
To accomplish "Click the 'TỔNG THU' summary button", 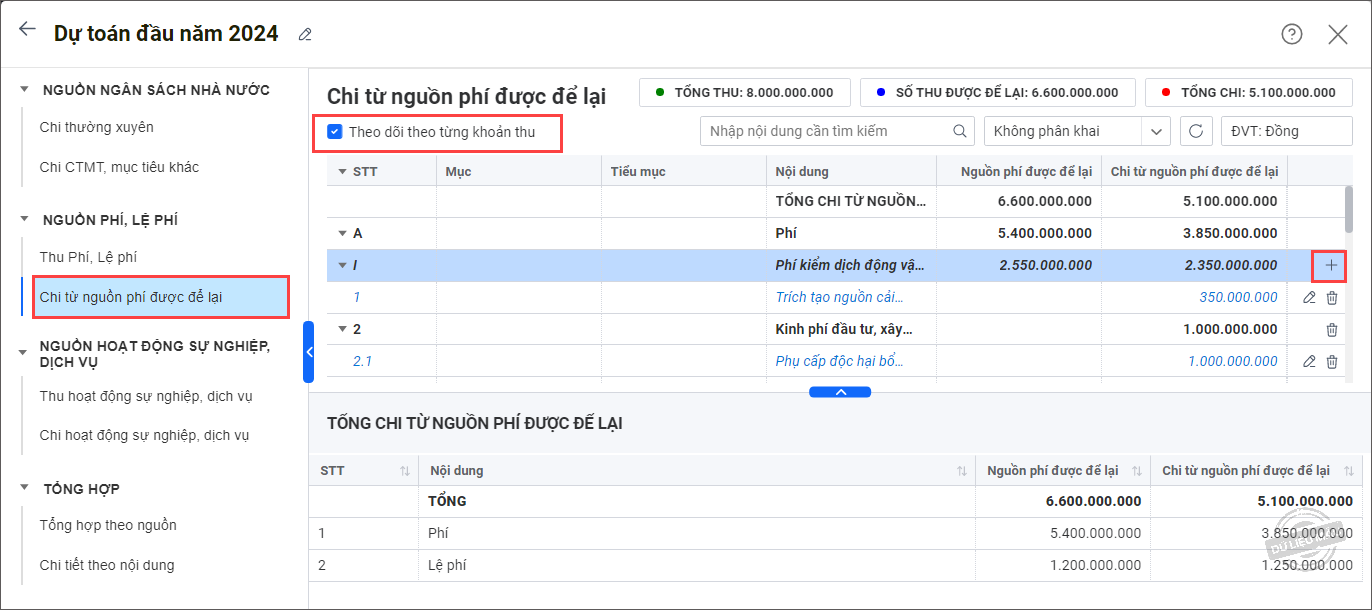I will tap(744, 93).
